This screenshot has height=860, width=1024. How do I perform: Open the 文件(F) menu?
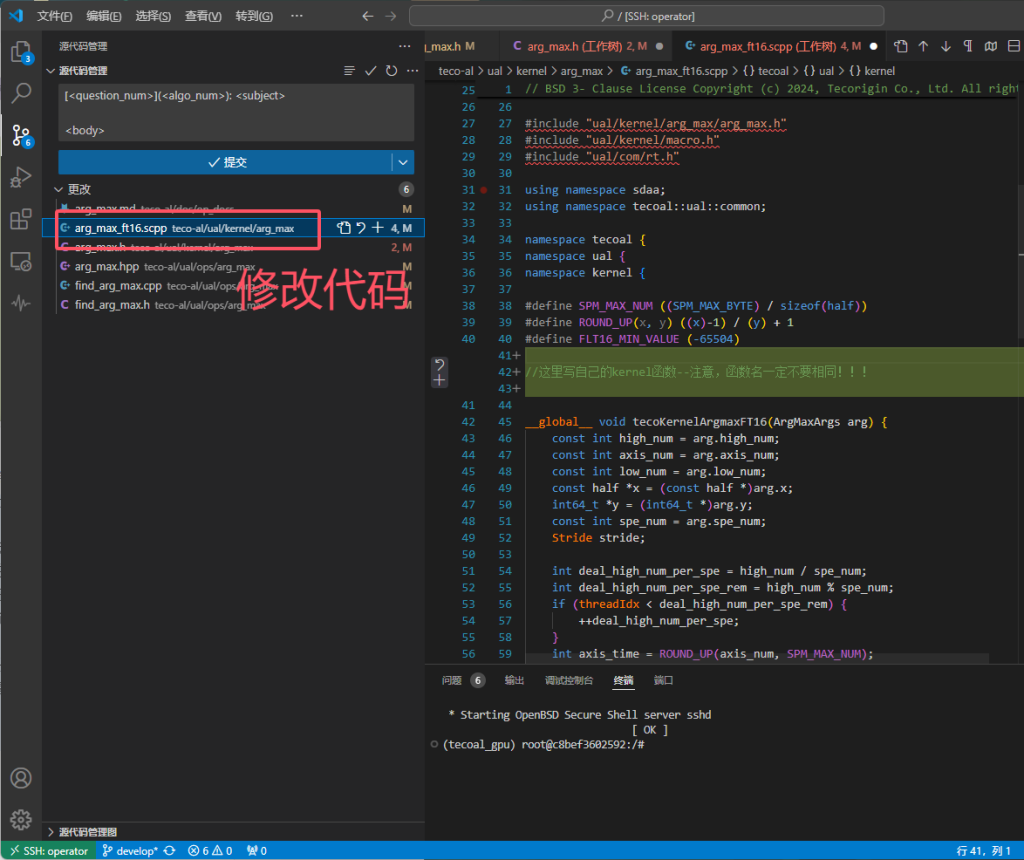pyautogui.click(x=54, y=16)
